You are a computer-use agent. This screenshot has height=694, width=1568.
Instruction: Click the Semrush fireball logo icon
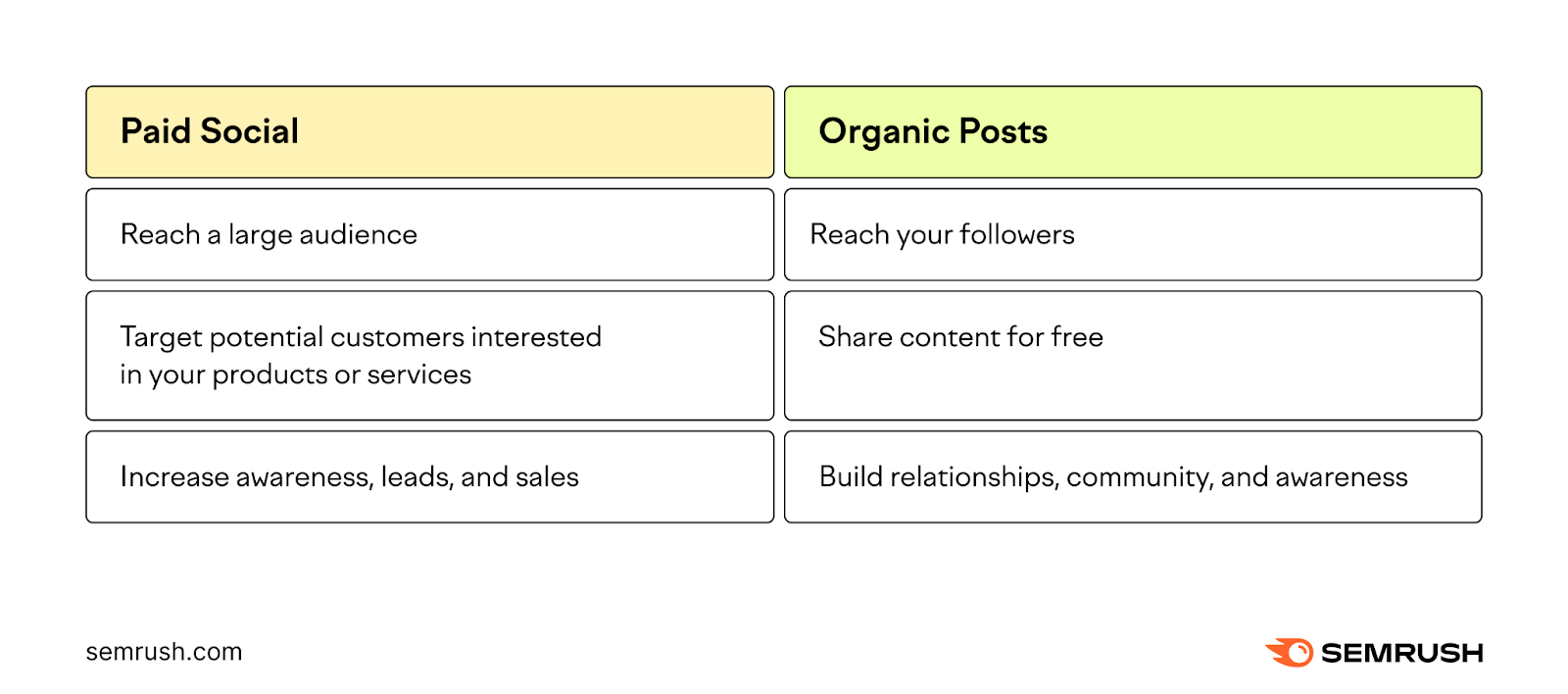point(1290,653)
